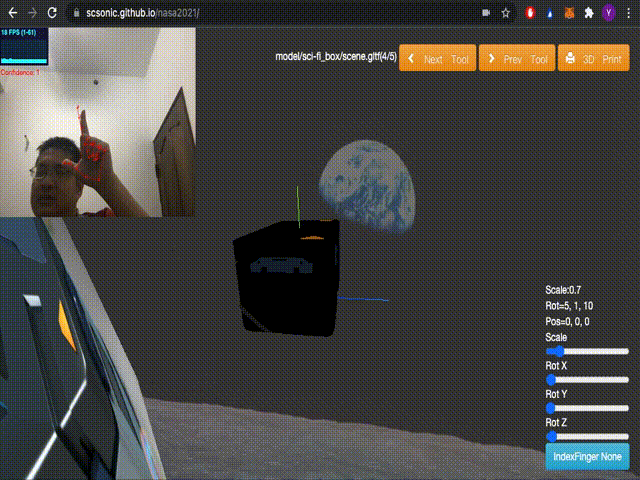Click the Rot Z slider track
This screenshot has width=640, height=480.
click(x=587, y=436)
